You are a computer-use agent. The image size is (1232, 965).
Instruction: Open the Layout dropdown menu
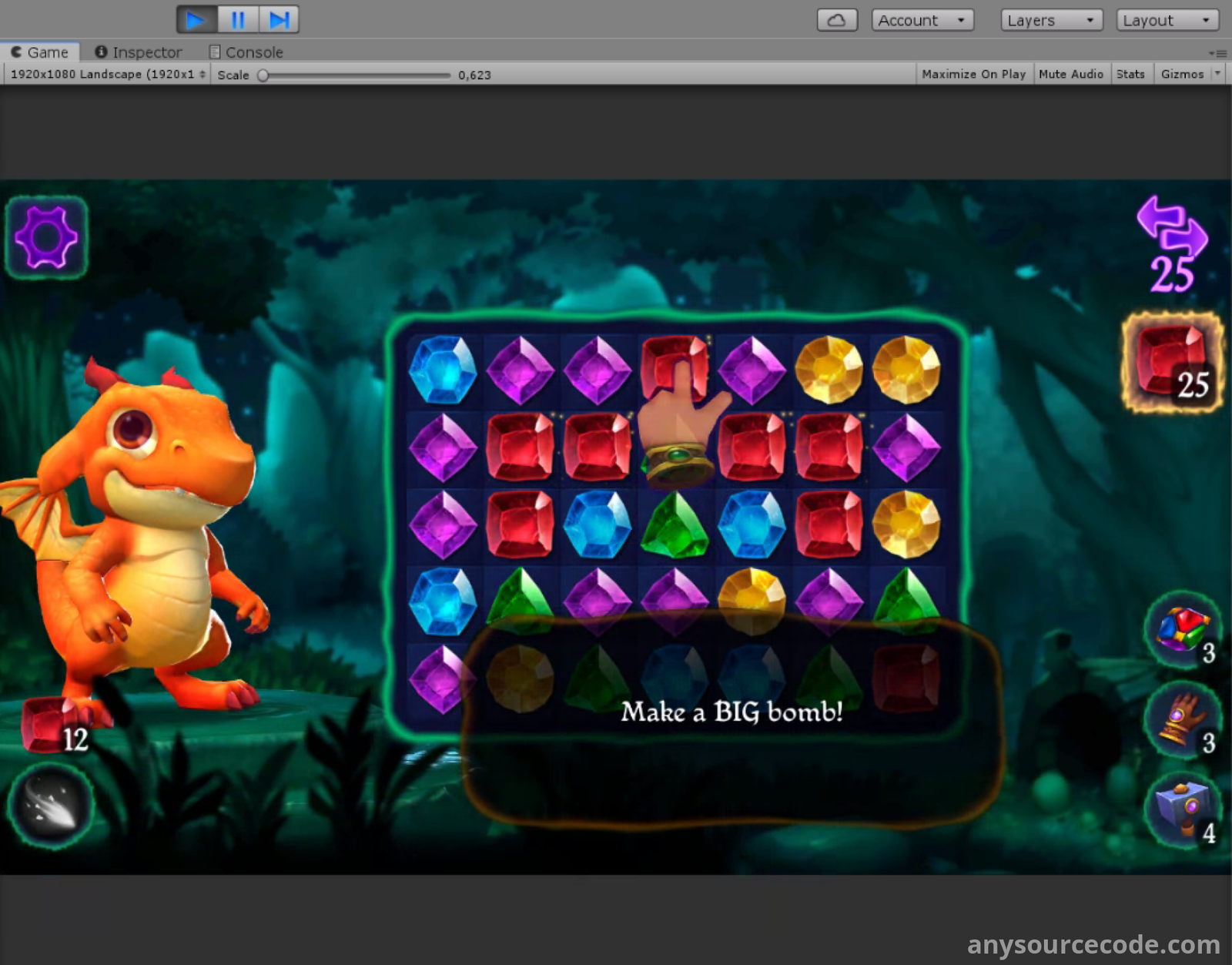tap(1167, 20)
